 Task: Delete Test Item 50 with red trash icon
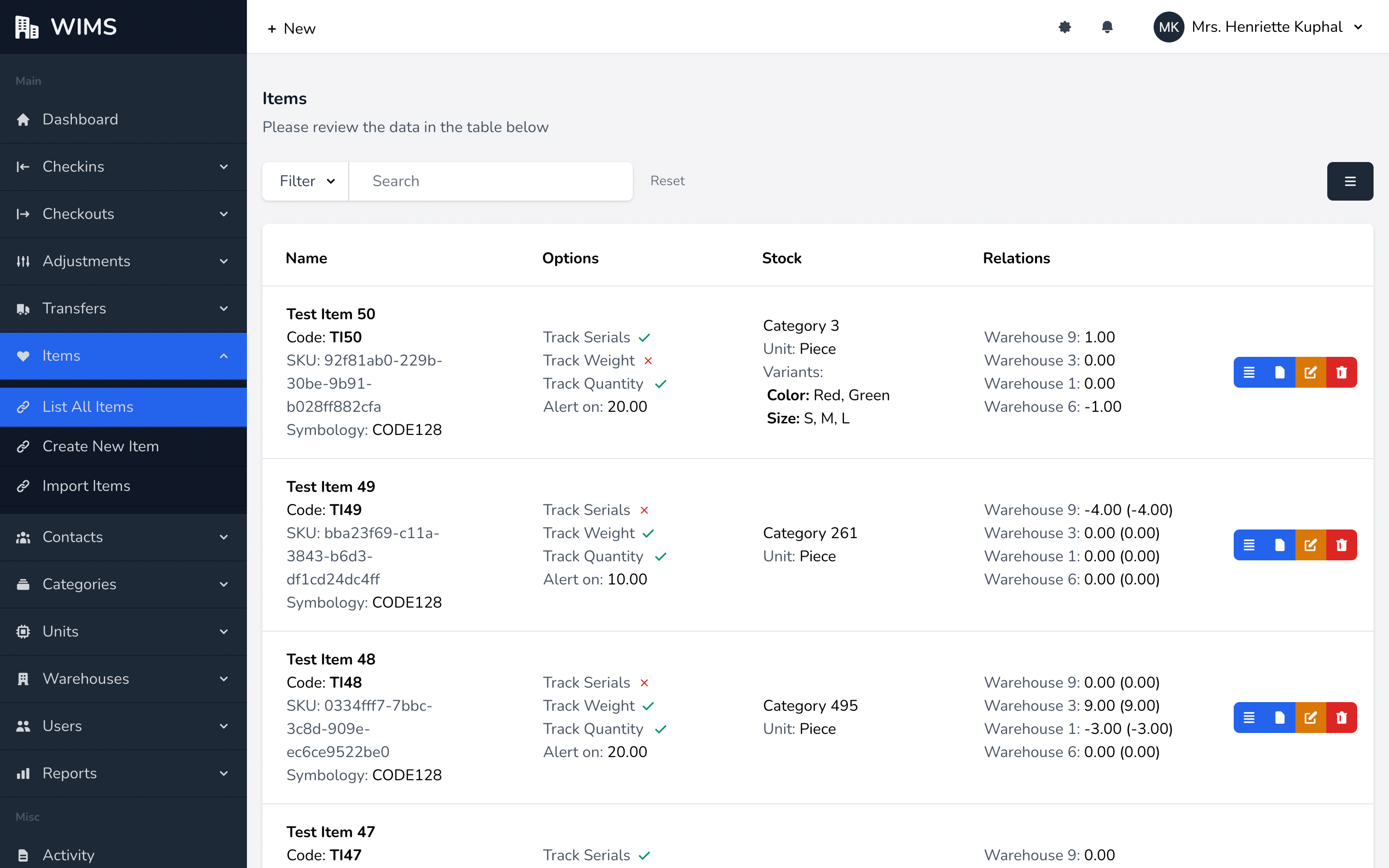point(1342,373)
